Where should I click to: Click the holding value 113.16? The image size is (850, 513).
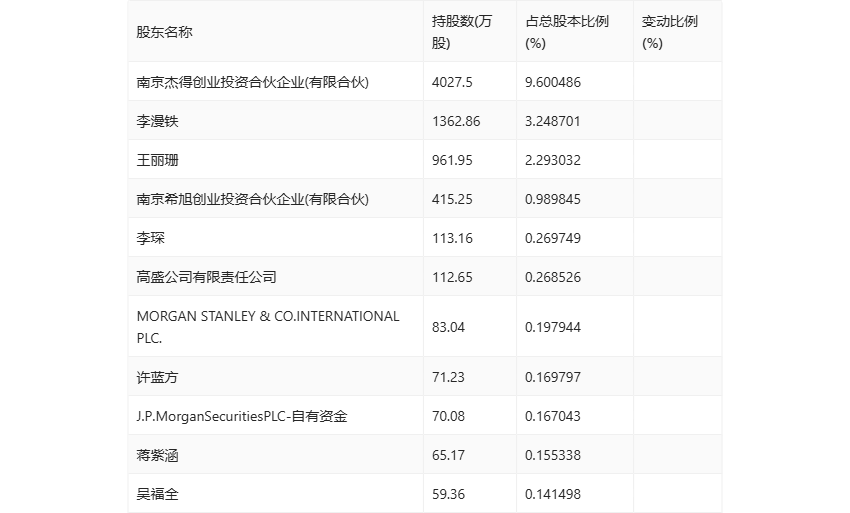[452, 238]
